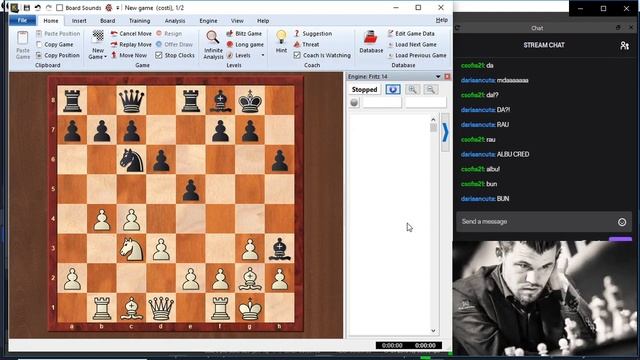Open the Help tab next to View
Screen dimensions: 640x360
263,21
